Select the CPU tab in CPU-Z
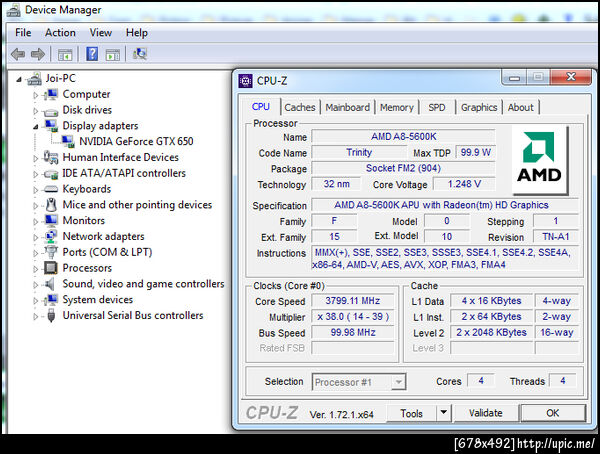This screenshot has height=454, width=600. (x=261, y=106)
